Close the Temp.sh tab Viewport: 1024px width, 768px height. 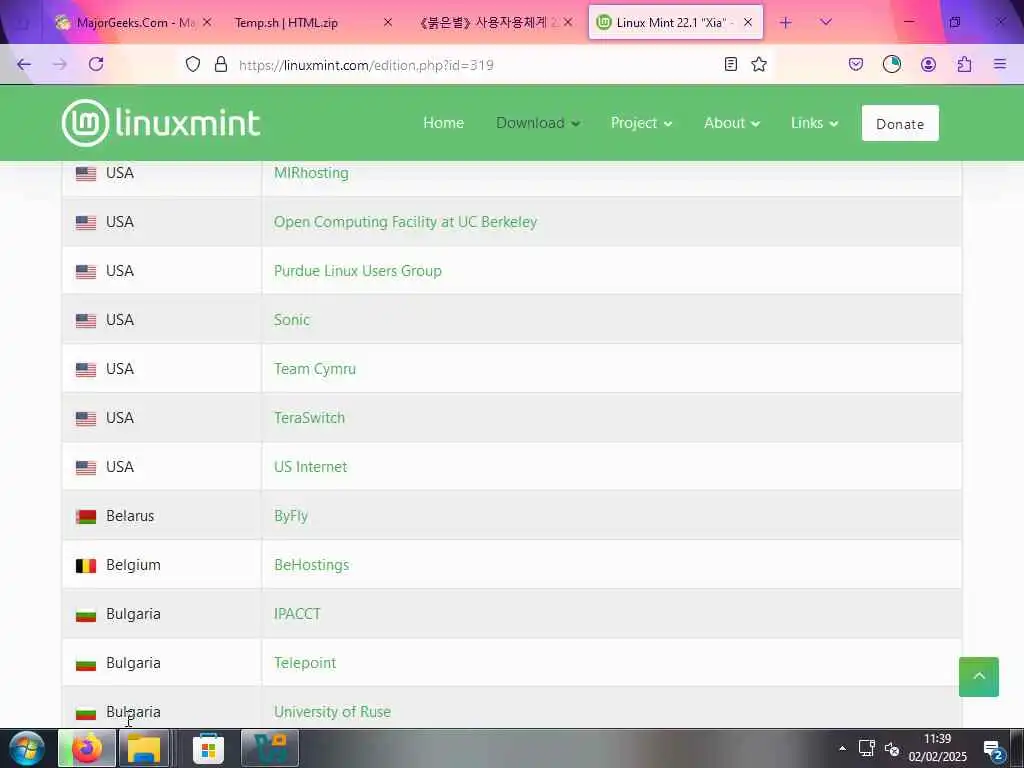coord(388,23)
